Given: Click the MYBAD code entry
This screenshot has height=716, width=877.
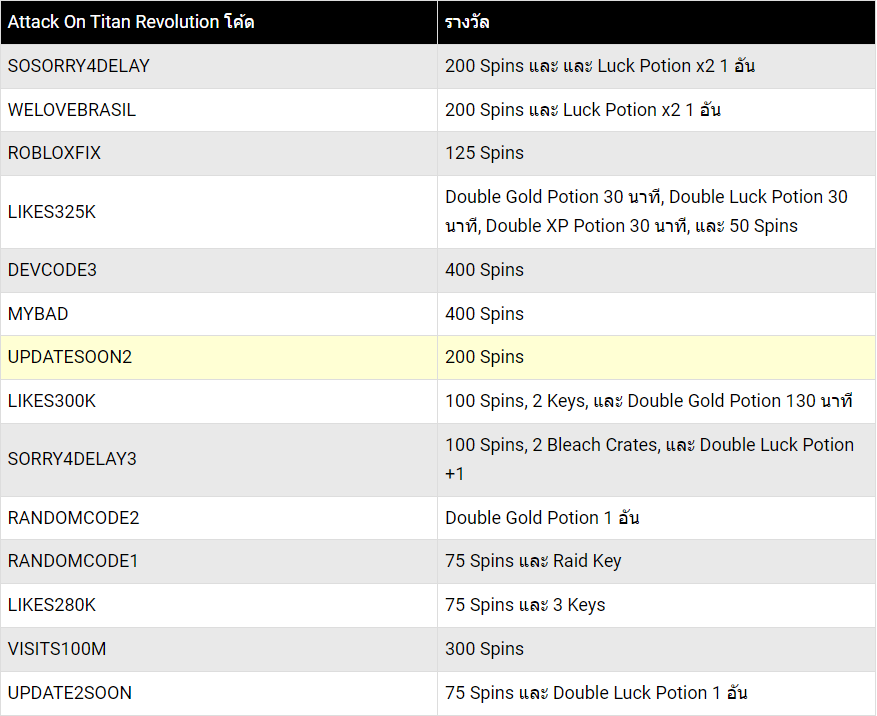Looking at the screenshot, I should [x=38, y=314].
